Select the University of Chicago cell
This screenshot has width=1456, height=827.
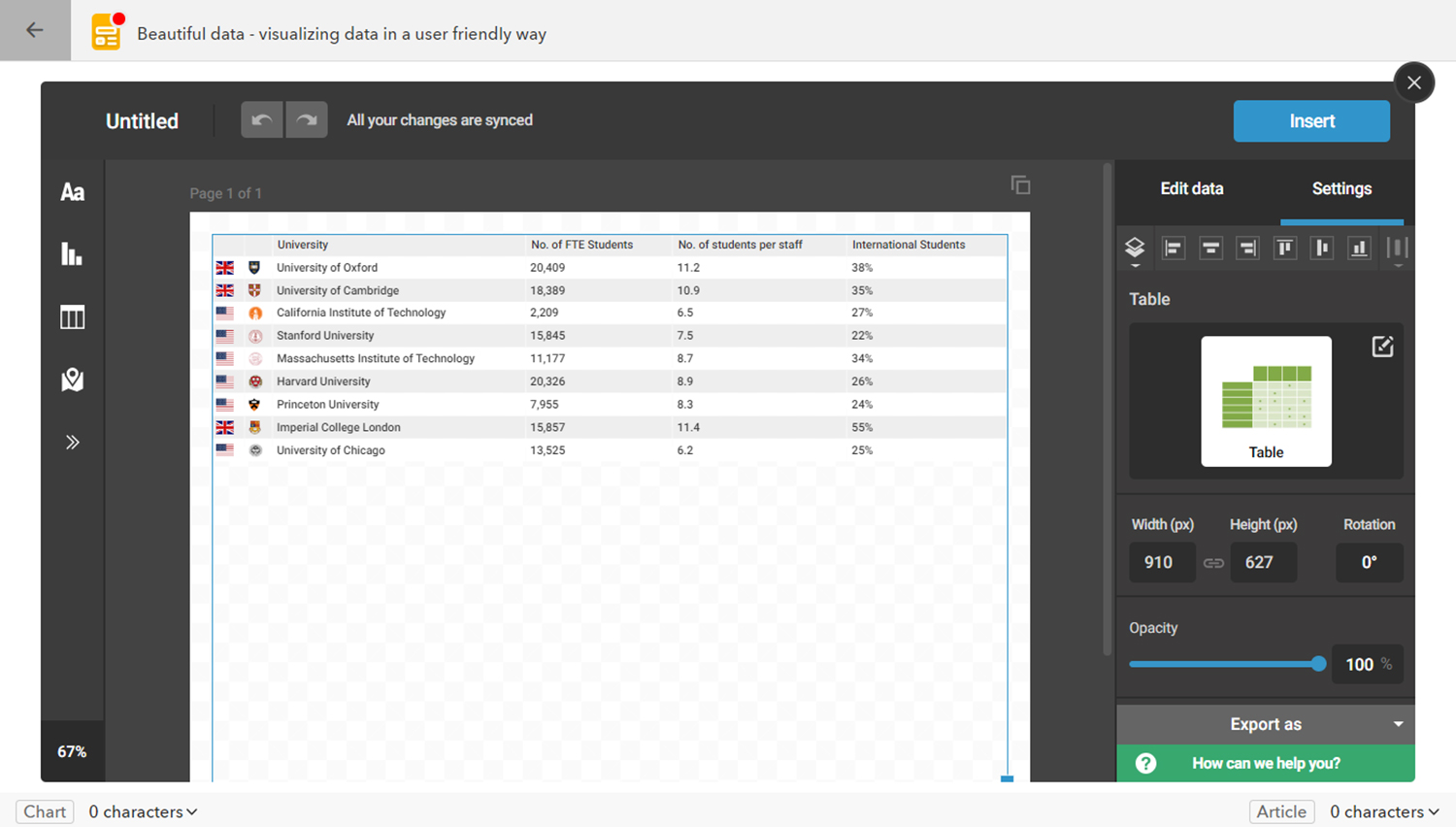(x=331, y=450)
